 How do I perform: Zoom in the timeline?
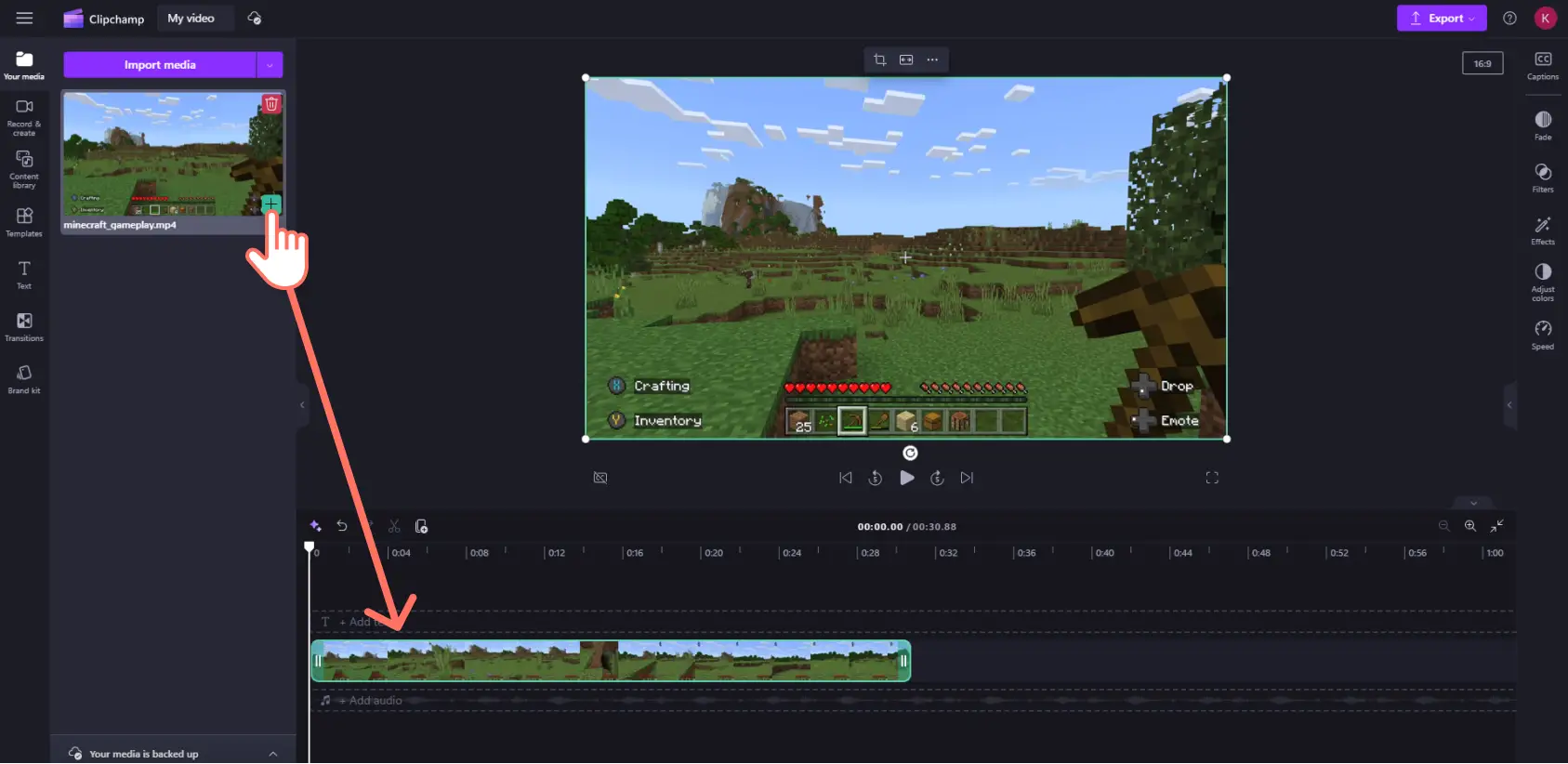tap(1470, 526)
